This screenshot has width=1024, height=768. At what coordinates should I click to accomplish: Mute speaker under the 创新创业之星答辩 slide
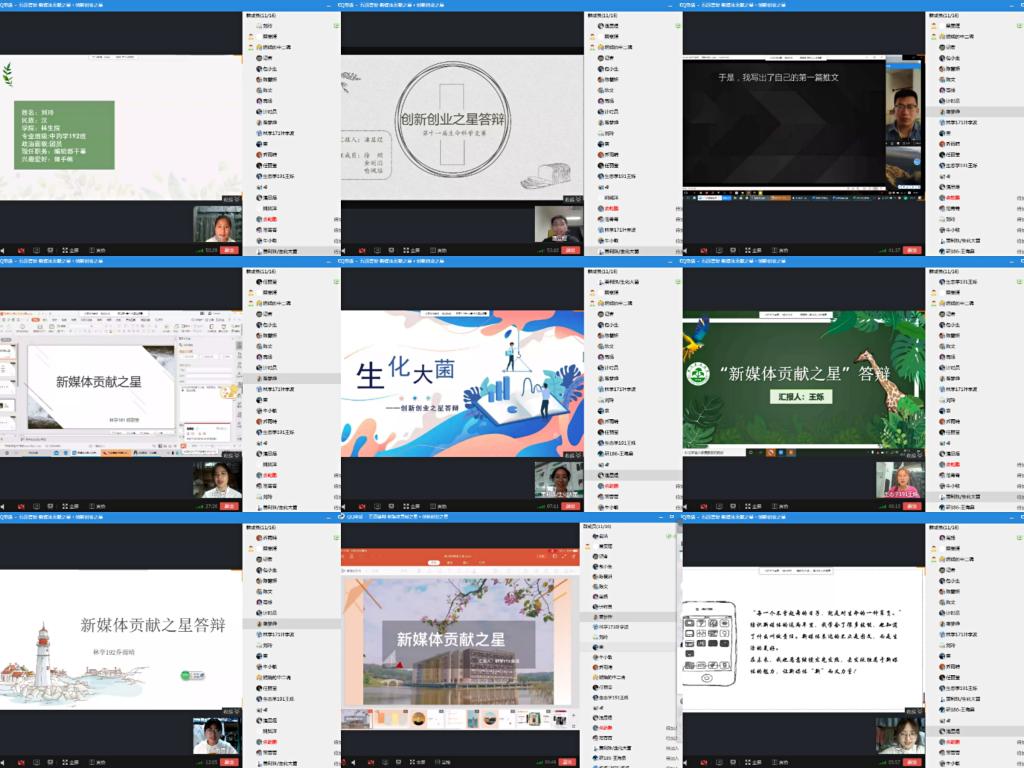point(345,250)
